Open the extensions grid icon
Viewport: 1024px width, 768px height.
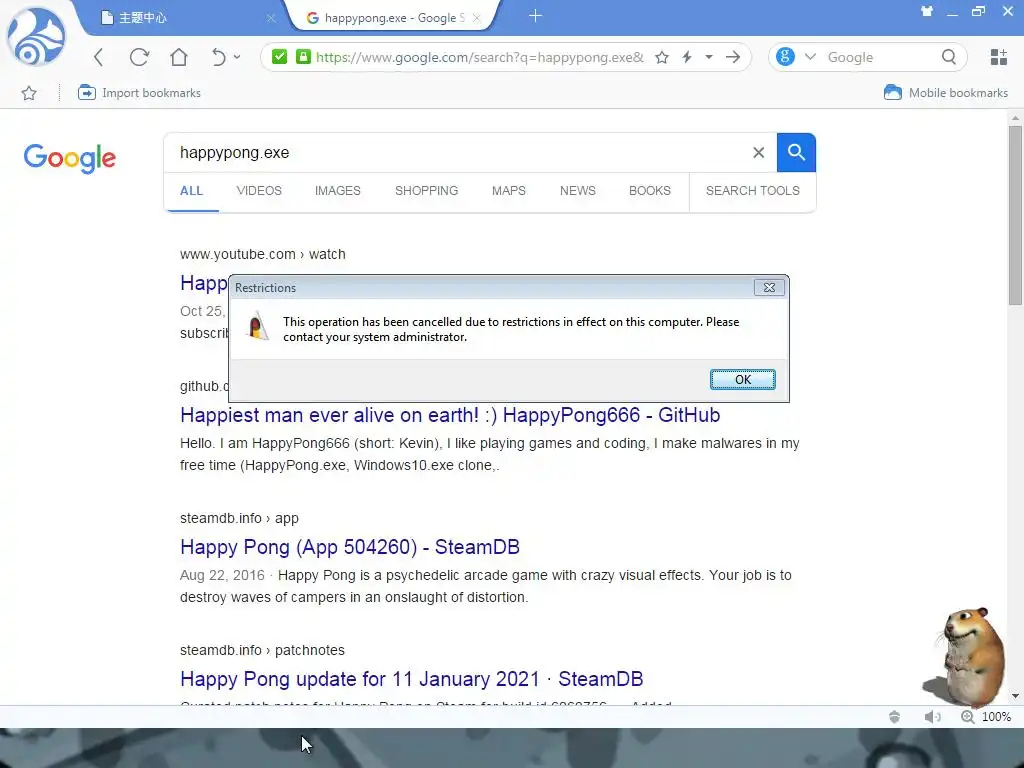(999, 57)
